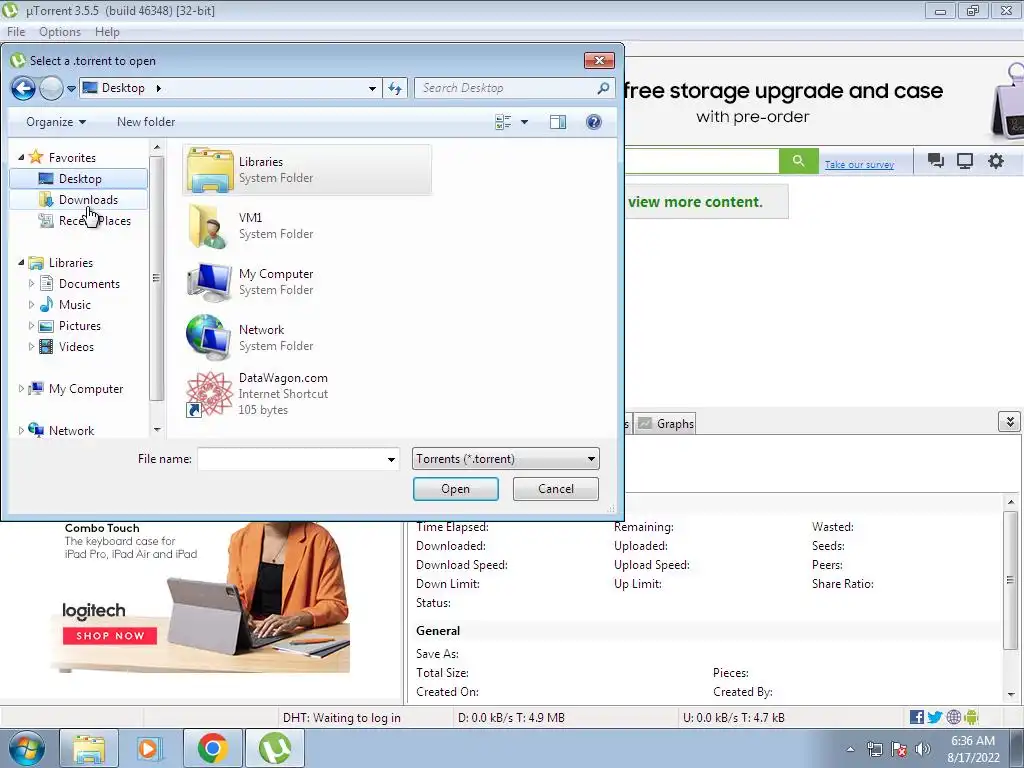Viewport: 1024px width, 768px height.
Task: Expand the Music library node
Action: (31, 304)
